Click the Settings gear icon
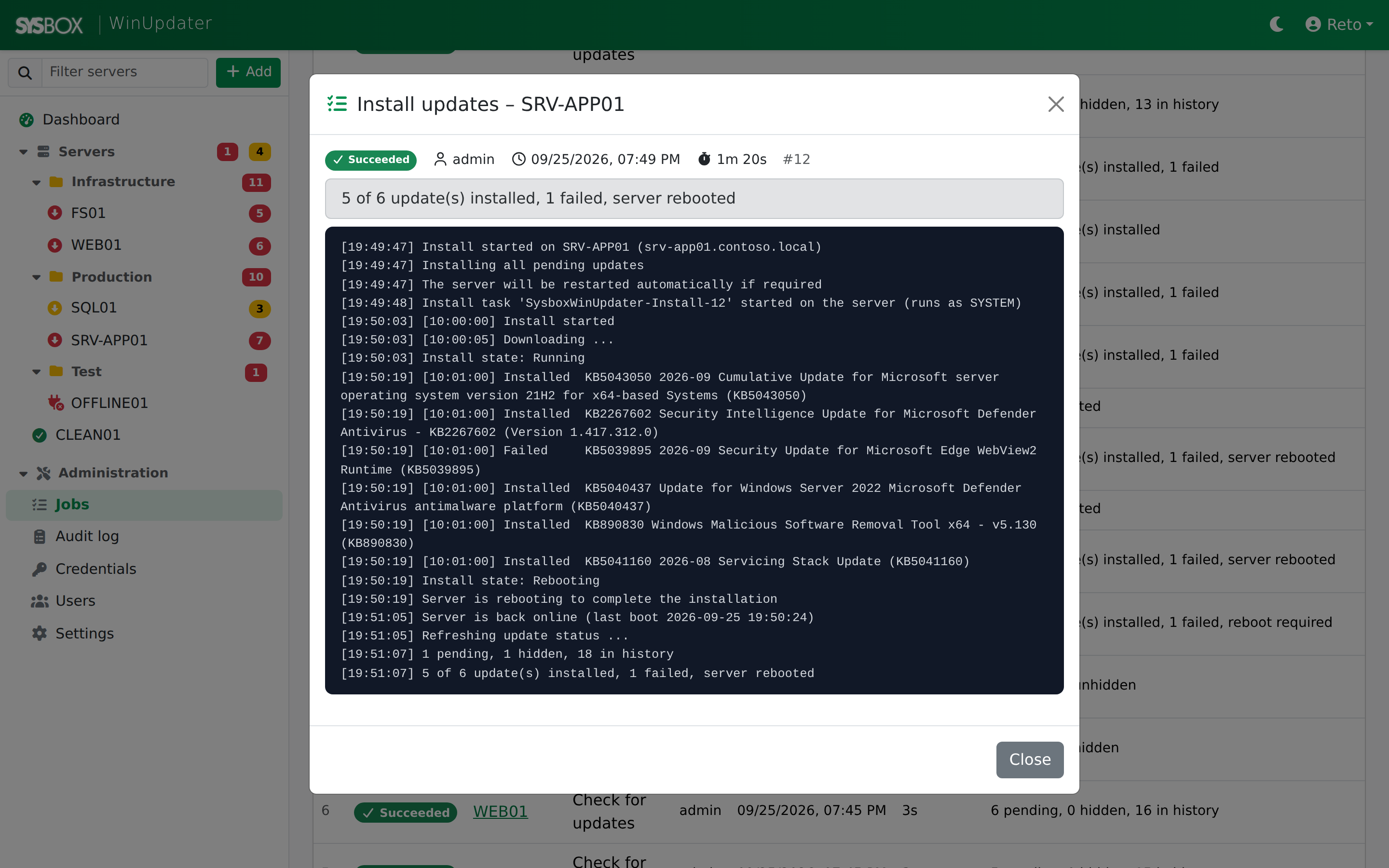Image resolution: width=1389 pixels, height=868 pixels. (40, 634)
